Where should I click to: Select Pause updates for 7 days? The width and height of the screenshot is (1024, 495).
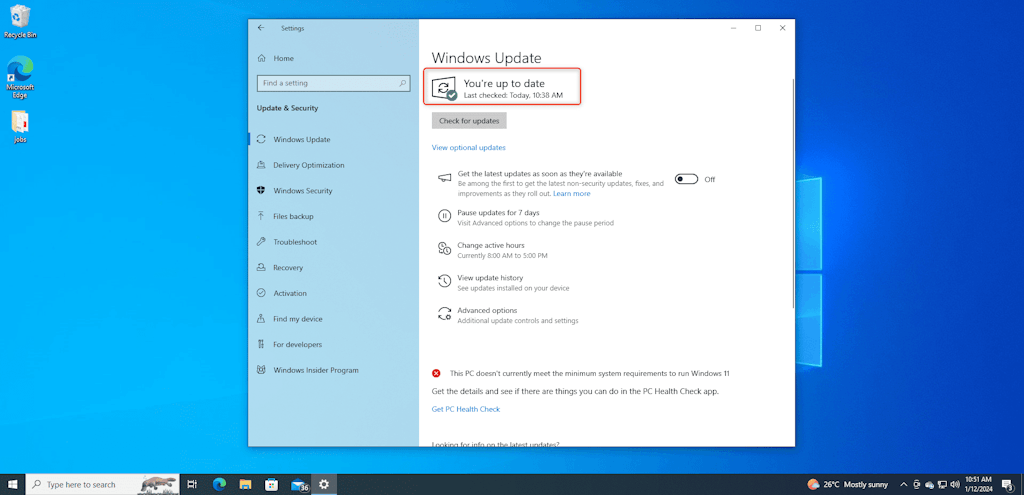pyautogui.click(x=498, y=213)
